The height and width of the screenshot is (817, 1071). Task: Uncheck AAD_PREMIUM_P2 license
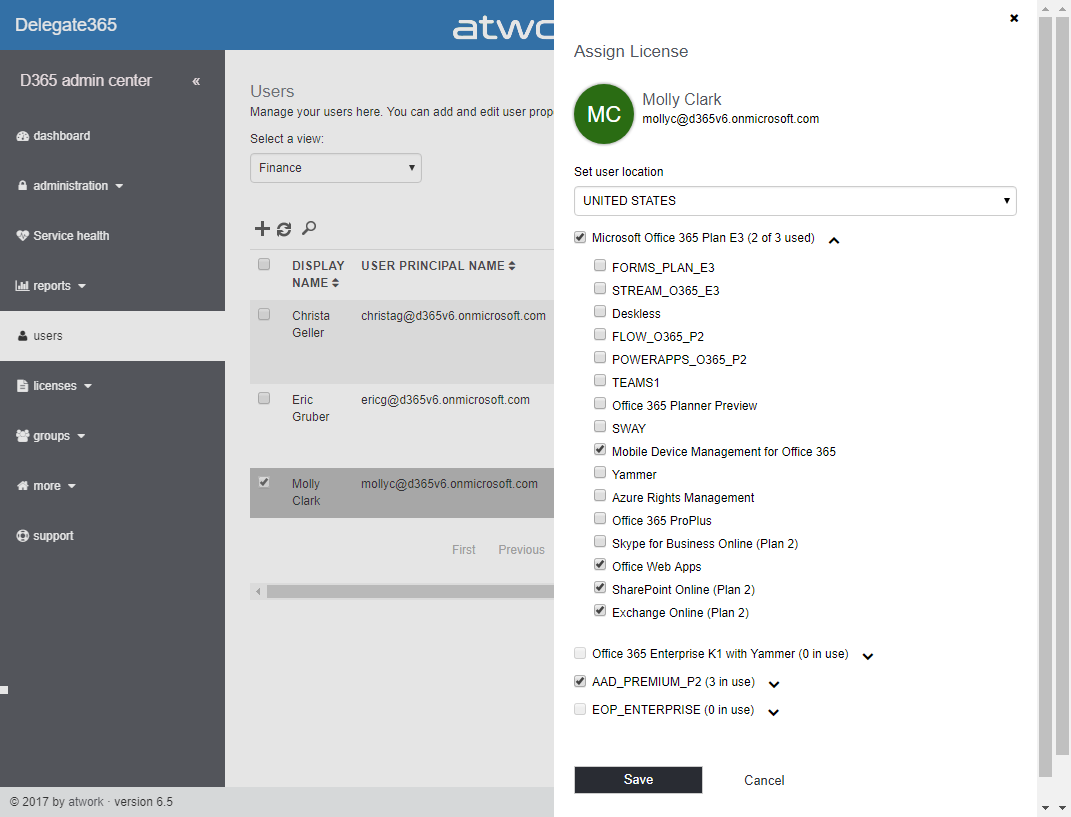580,681
